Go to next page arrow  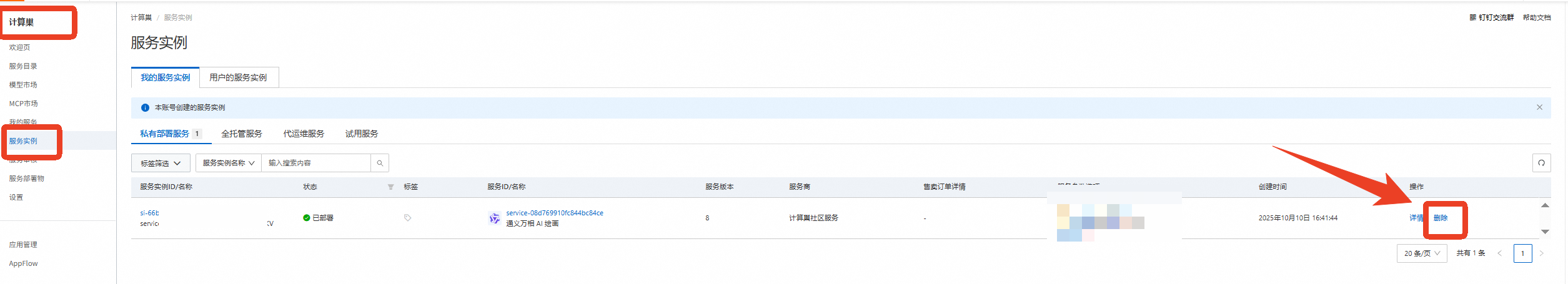click(x=1541, y=253)
